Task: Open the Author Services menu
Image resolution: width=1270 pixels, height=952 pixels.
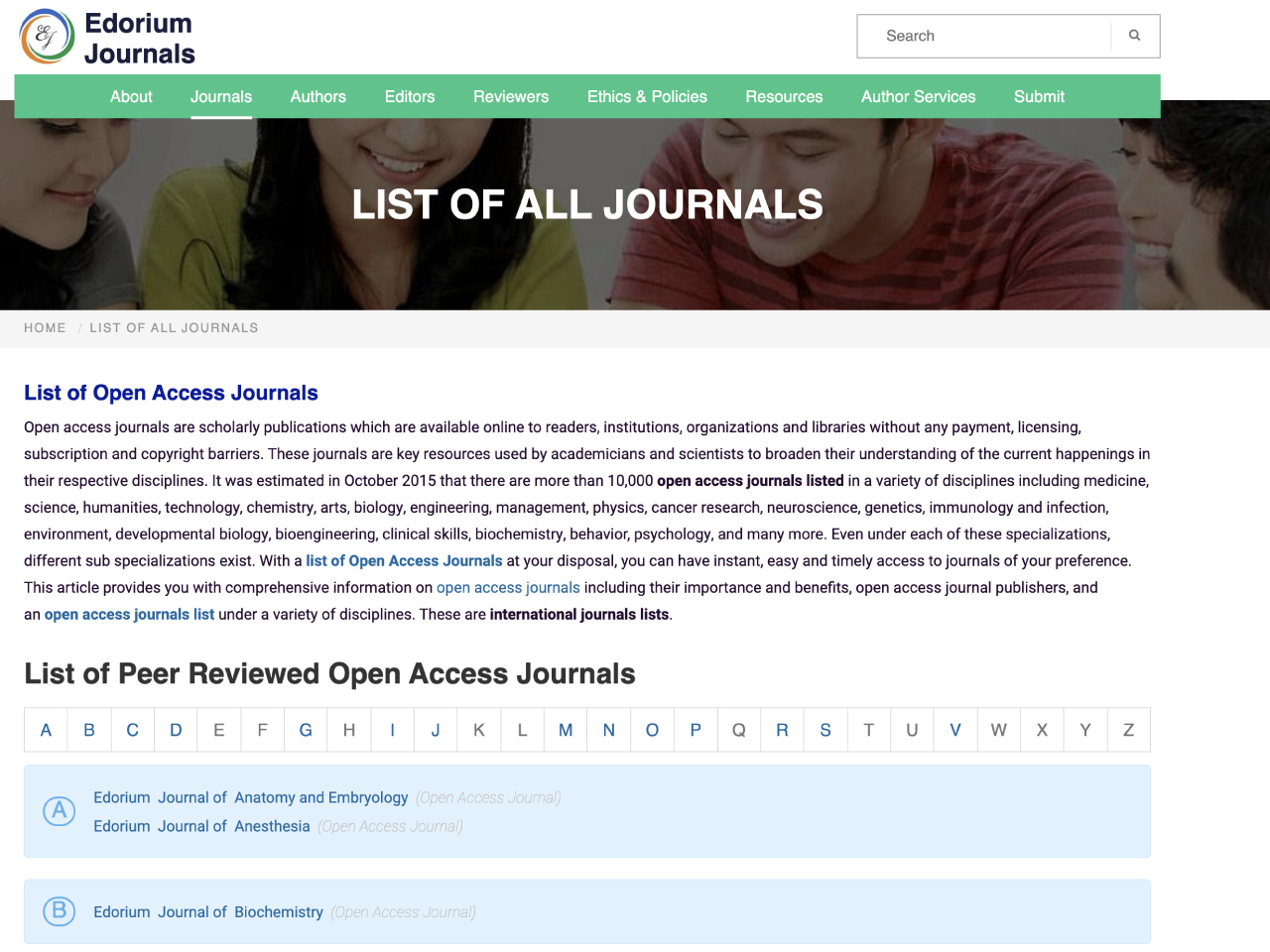Action: tap(919, 96)
